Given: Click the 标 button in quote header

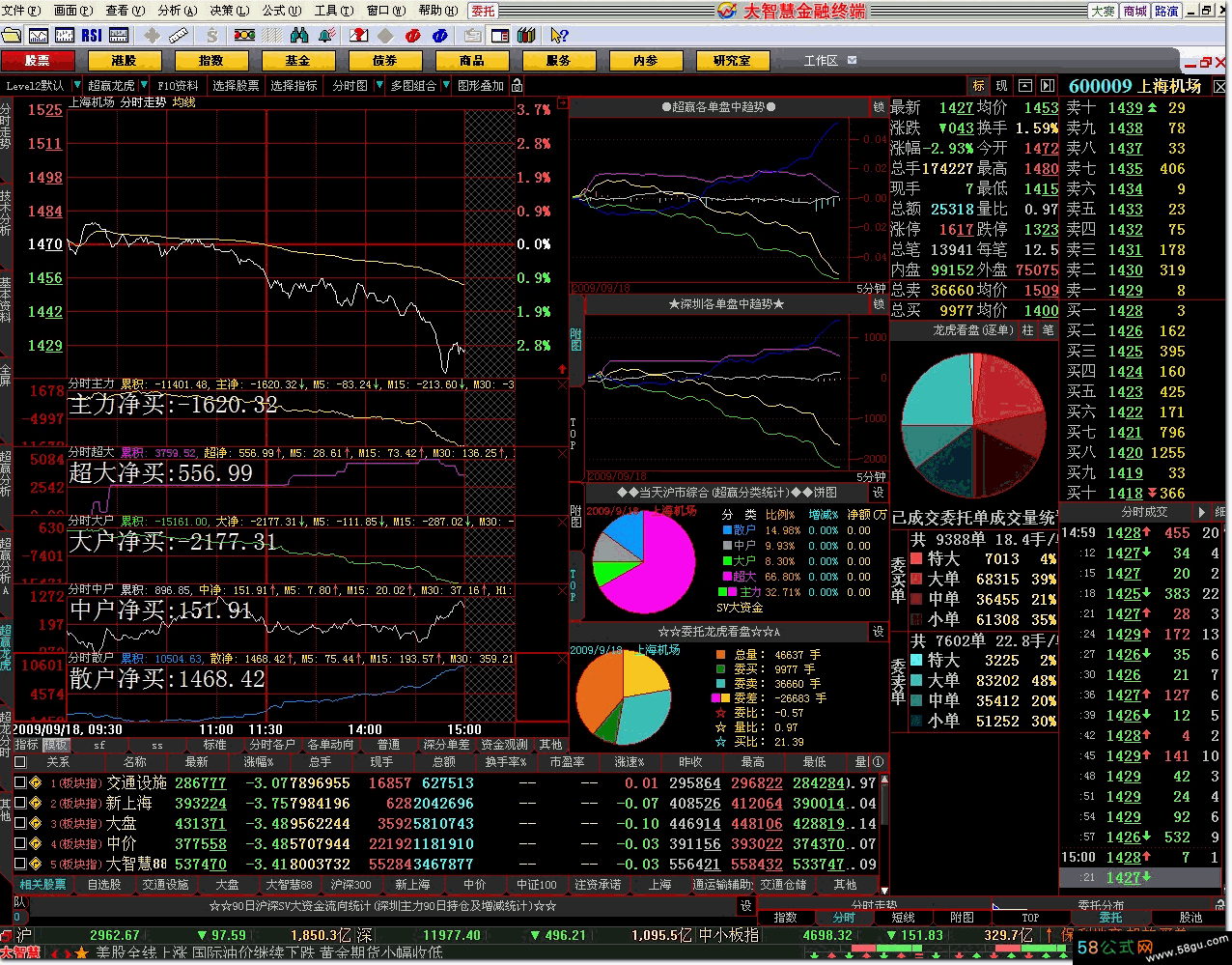Looking at the screenshot, I should (979, 86).
